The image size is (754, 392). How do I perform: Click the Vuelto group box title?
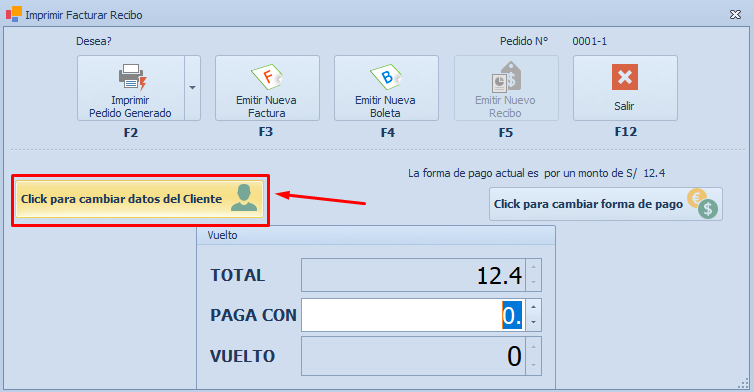pyautogui.click(x=222, y=235)
